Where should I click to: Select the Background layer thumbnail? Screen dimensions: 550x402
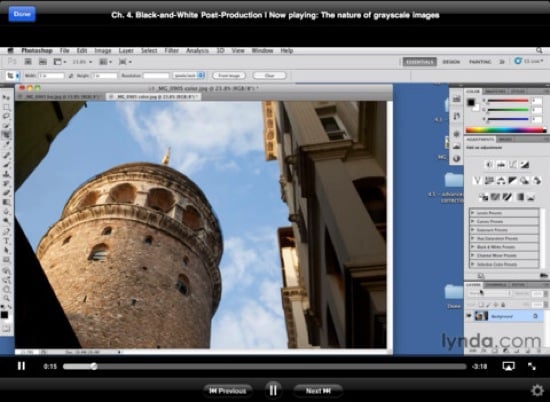click(x=481, y=316)
